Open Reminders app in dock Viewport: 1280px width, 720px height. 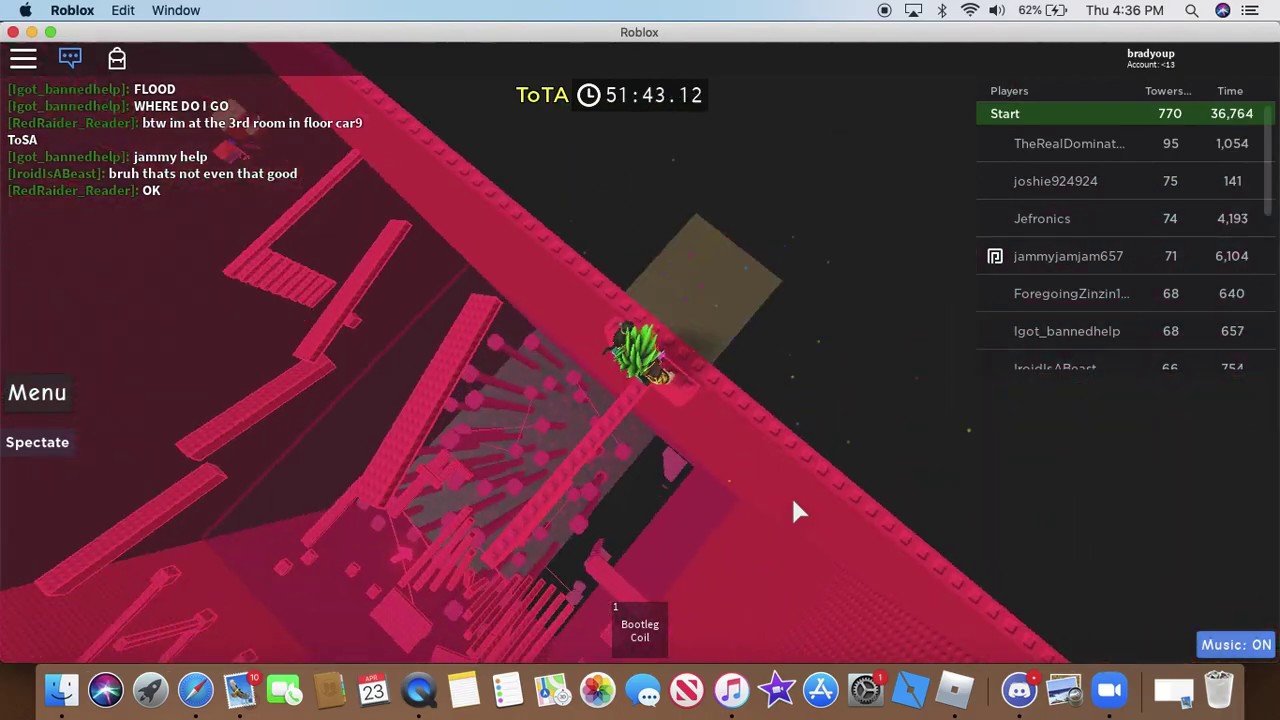coord(508,690)
